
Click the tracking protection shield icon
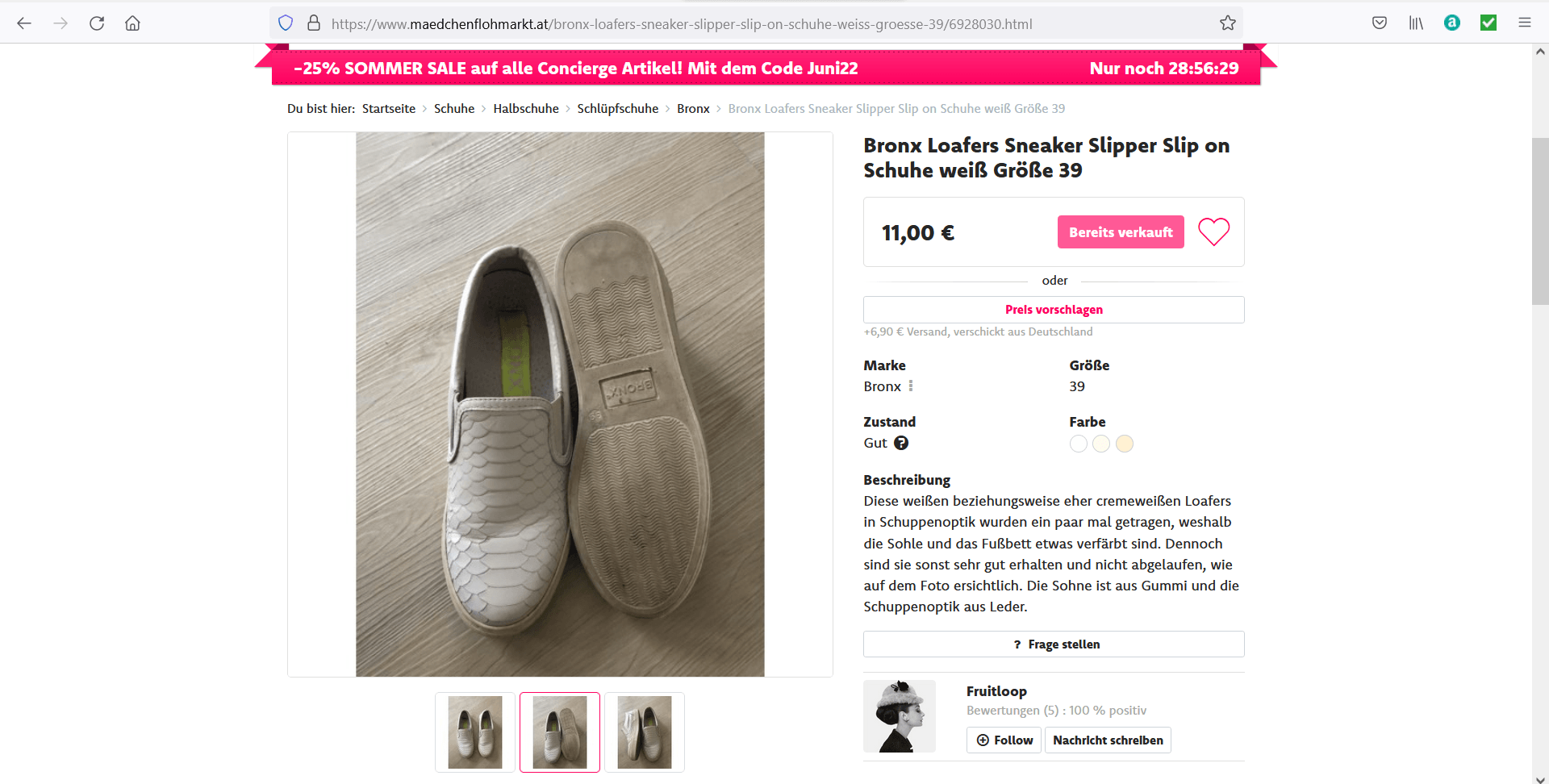tap(286, 23)
